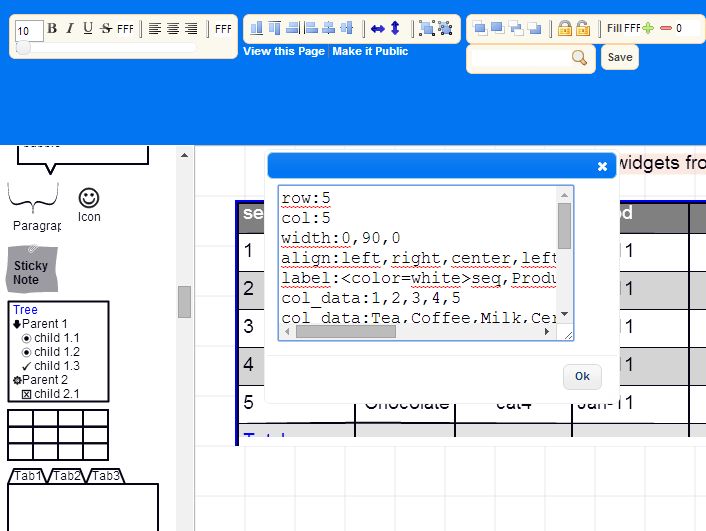The height and width of the screenshot is (531, 706).
Task: Click the first padlock icon
Action: pos(565,29)
